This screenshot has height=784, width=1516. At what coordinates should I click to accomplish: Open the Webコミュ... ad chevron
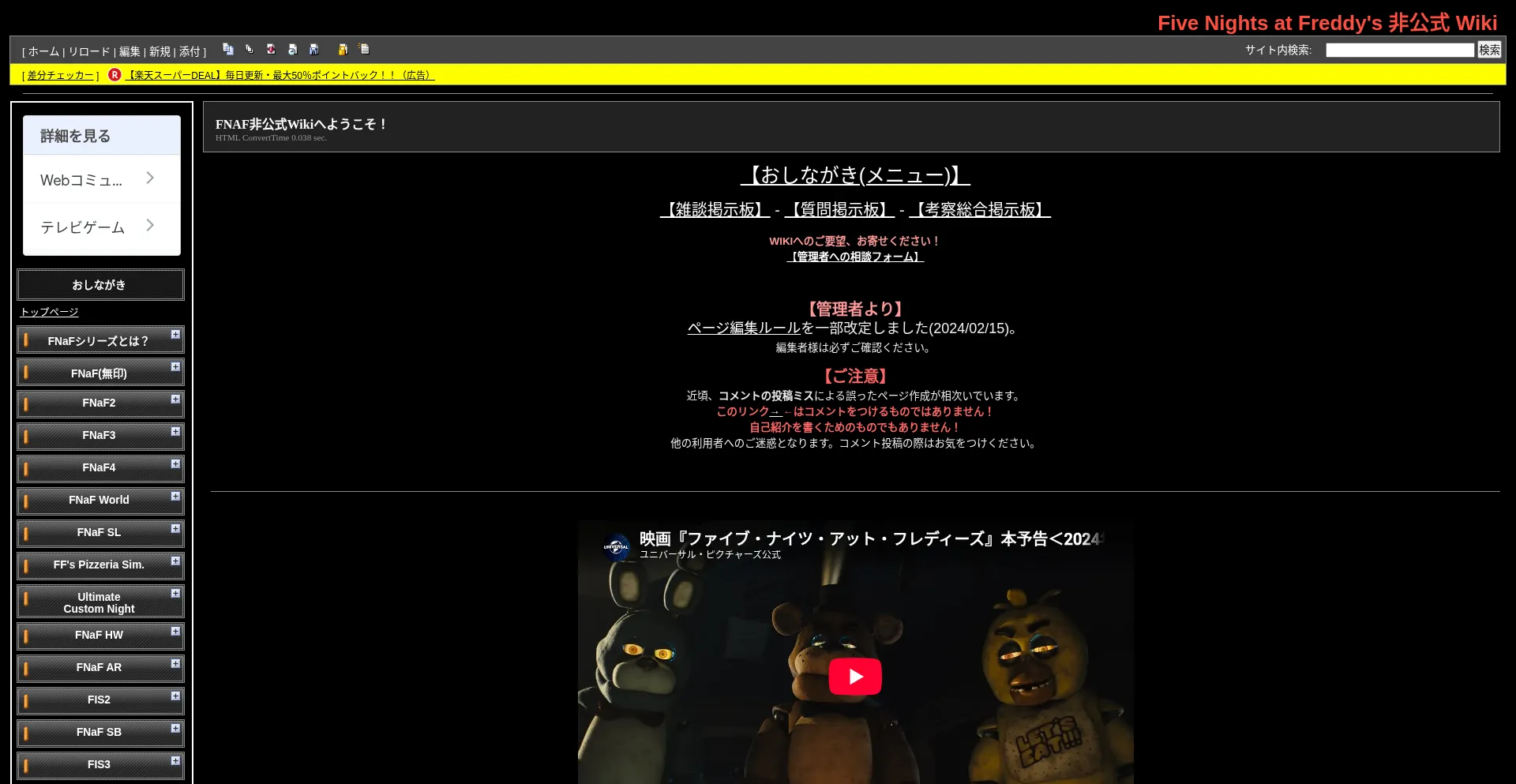click(150, 178)
